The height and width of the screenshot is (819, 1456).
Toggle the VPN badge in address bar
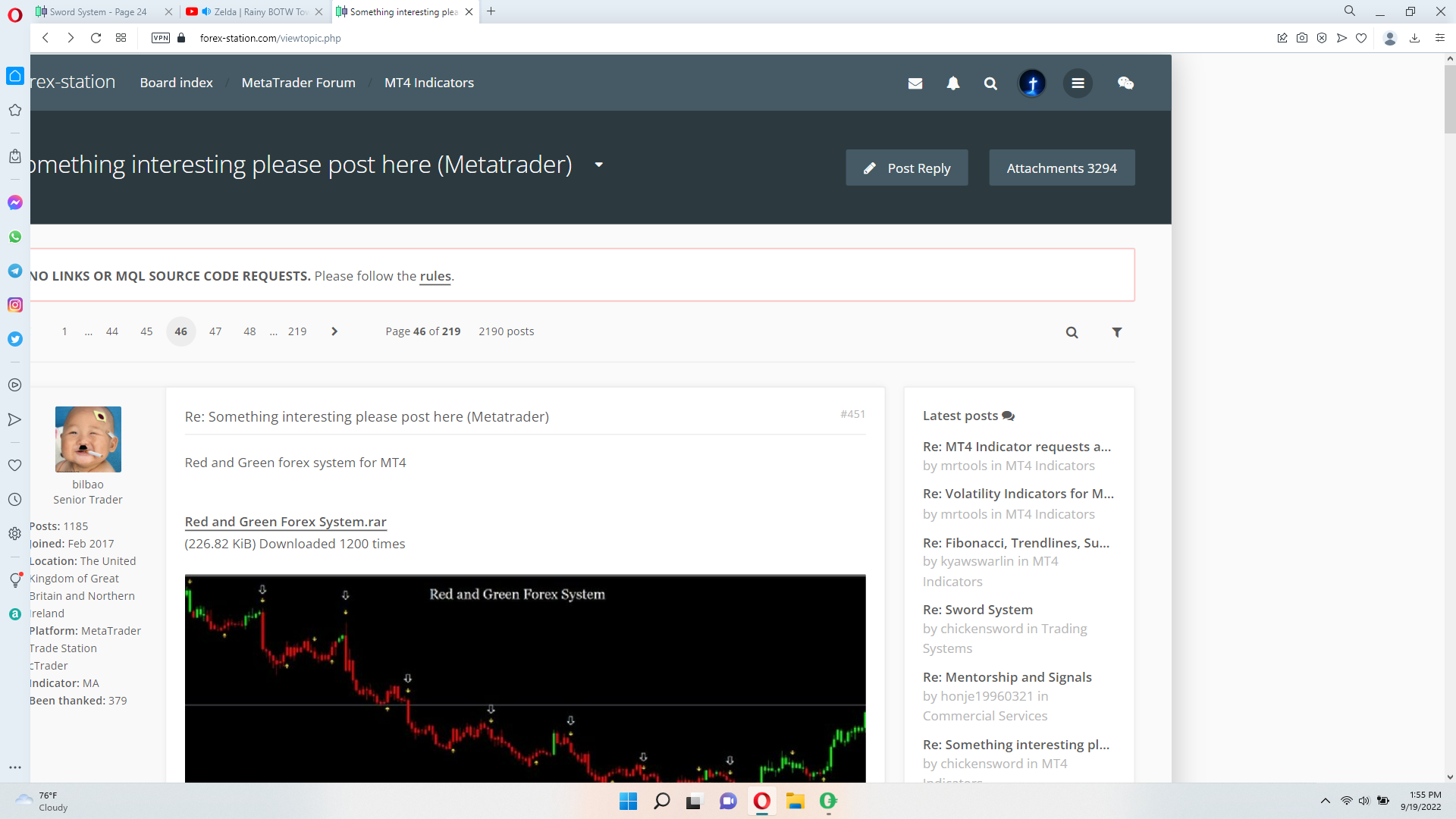pyautogui.click(x=161, y=38)
